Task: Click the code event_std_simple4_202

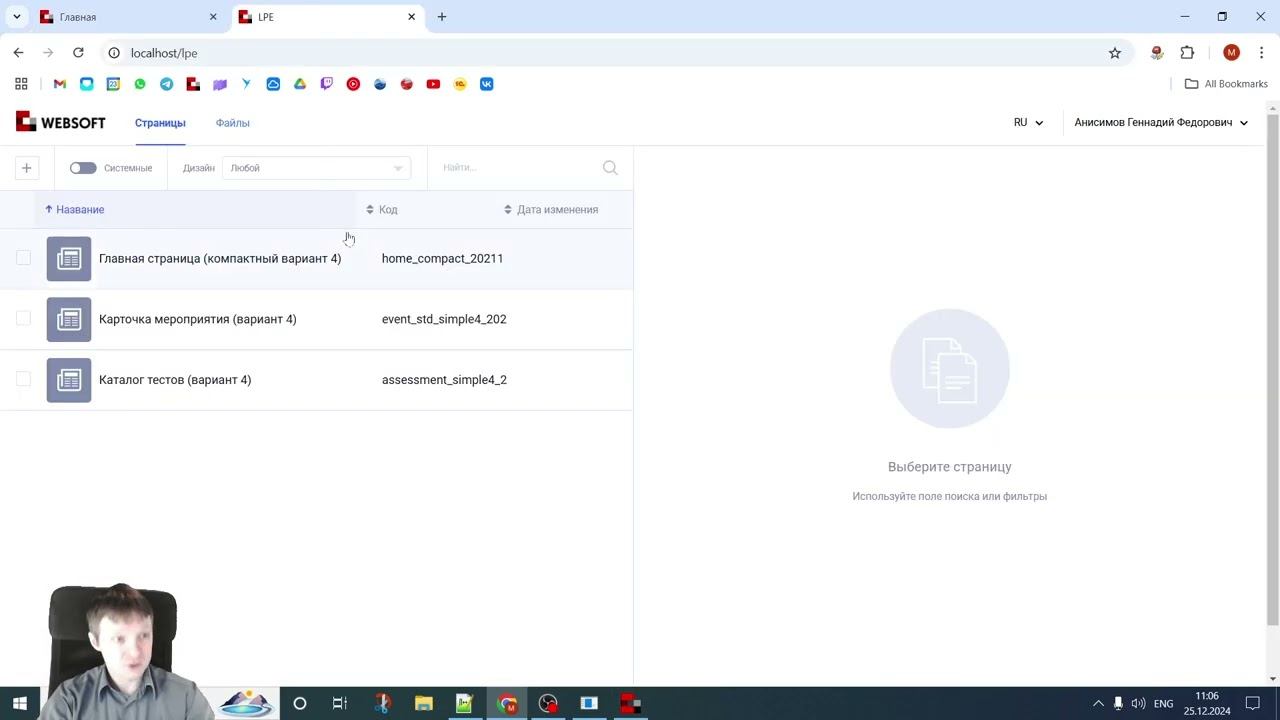Action: 444,319
